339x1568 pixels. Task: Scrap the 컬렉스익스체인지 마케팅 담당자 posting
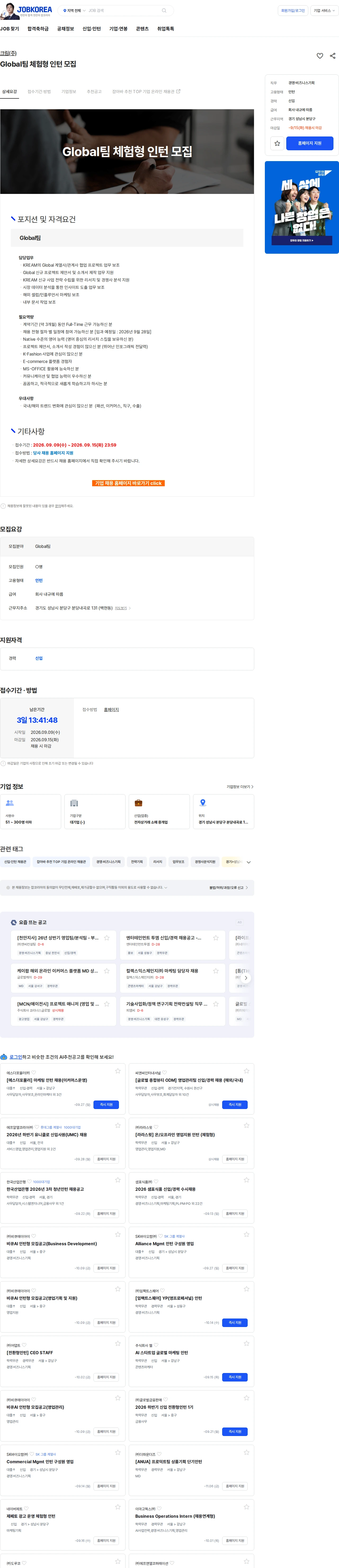215,970
